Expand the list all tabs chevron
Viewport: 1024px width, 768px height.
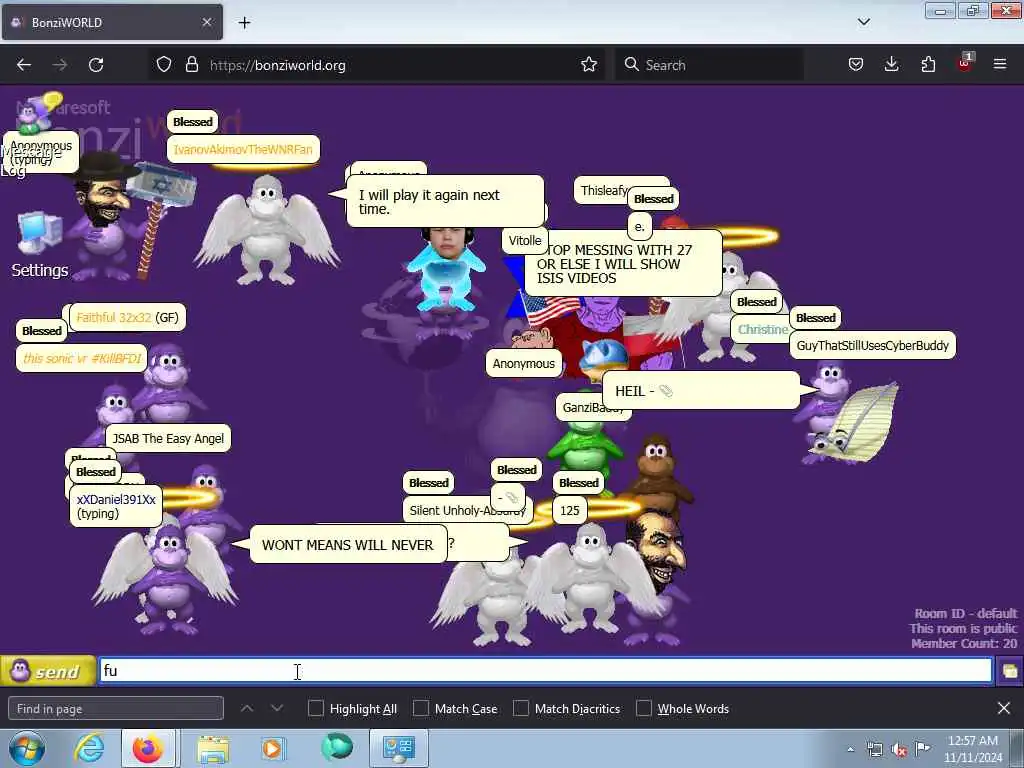[x=863, y=22]
